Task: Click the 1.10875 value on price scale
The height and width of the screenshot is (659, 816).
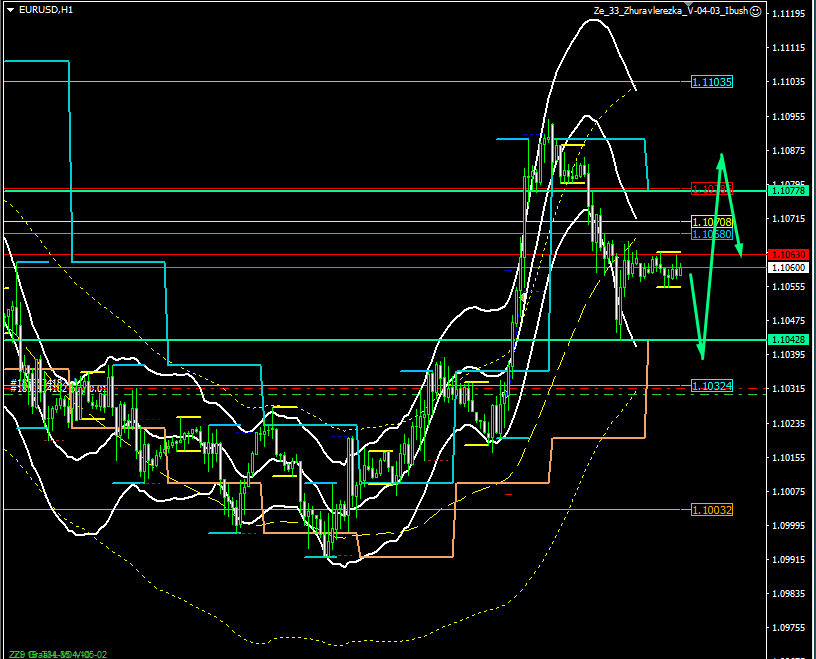Action: pos(788,150)
